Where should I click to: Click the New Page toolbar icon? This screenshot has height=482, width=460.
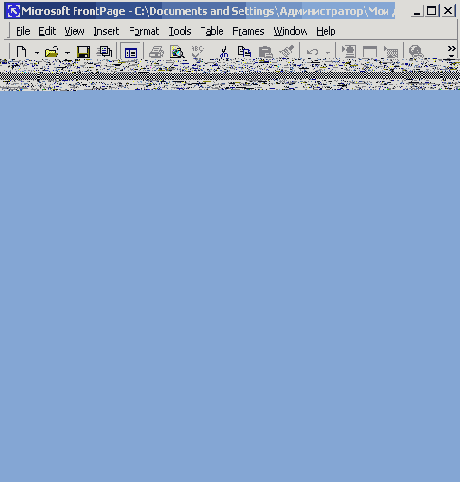[22, 52]
